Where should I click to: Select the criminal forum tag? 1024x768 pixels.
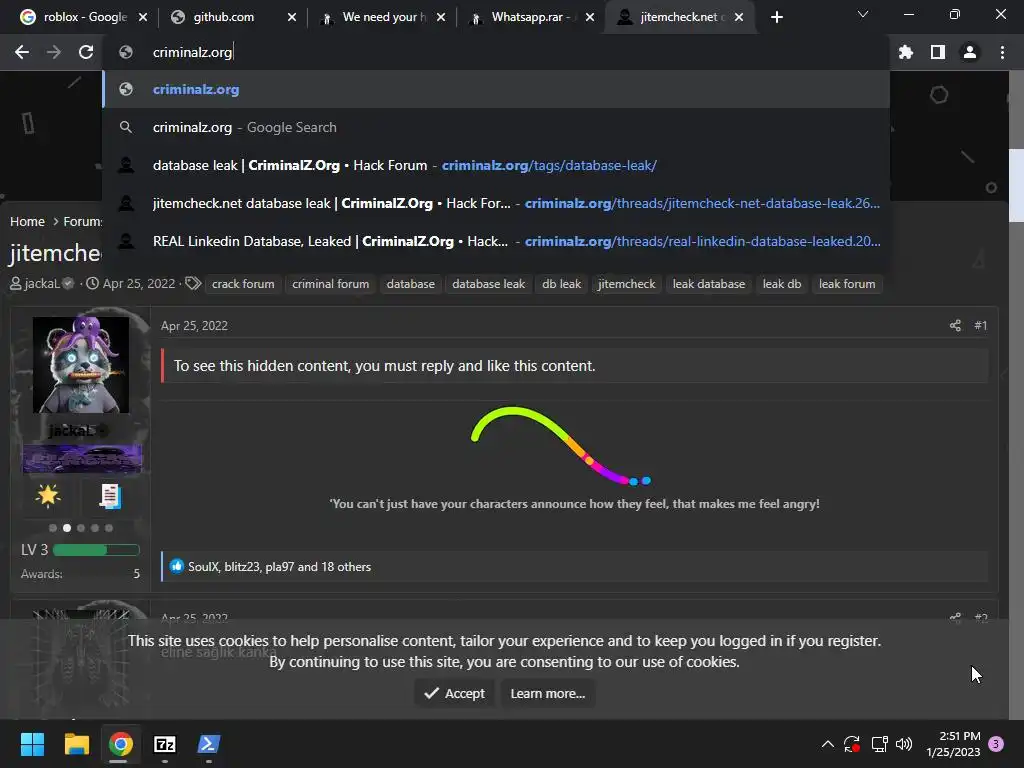(x=330, y=284)
